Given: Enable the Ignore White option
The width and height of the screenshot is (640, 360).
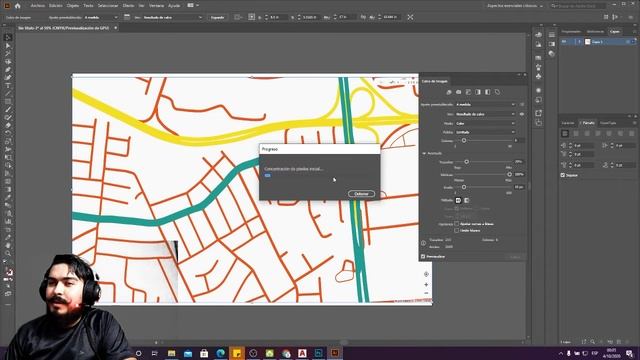Looking at the screenshot, I should coord(457,231).
